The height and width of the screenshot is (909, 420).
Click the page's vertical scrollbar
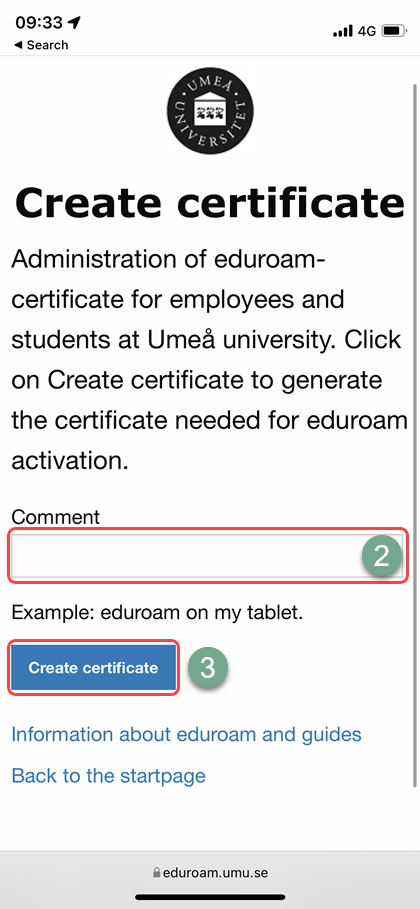[x=415, y=435]
